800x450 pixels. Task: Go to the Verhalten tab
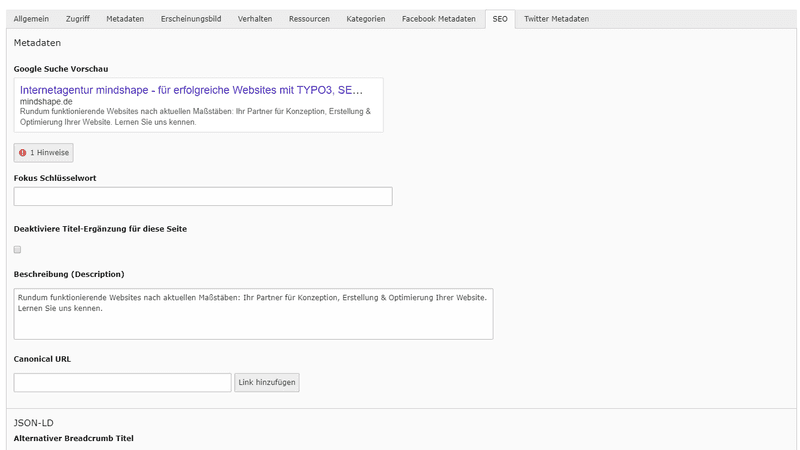[255, 19]
